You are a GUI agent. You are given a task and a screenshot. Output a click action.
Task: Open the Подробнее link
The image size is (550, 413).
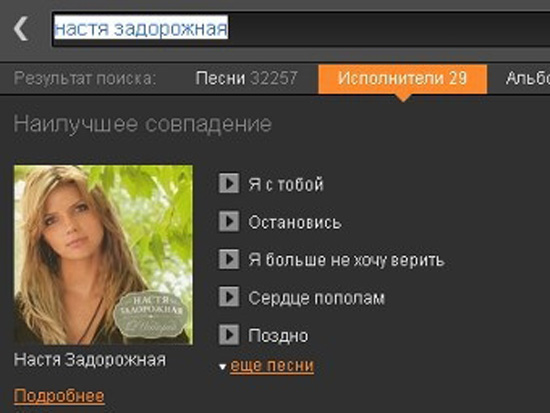point(59,397)
